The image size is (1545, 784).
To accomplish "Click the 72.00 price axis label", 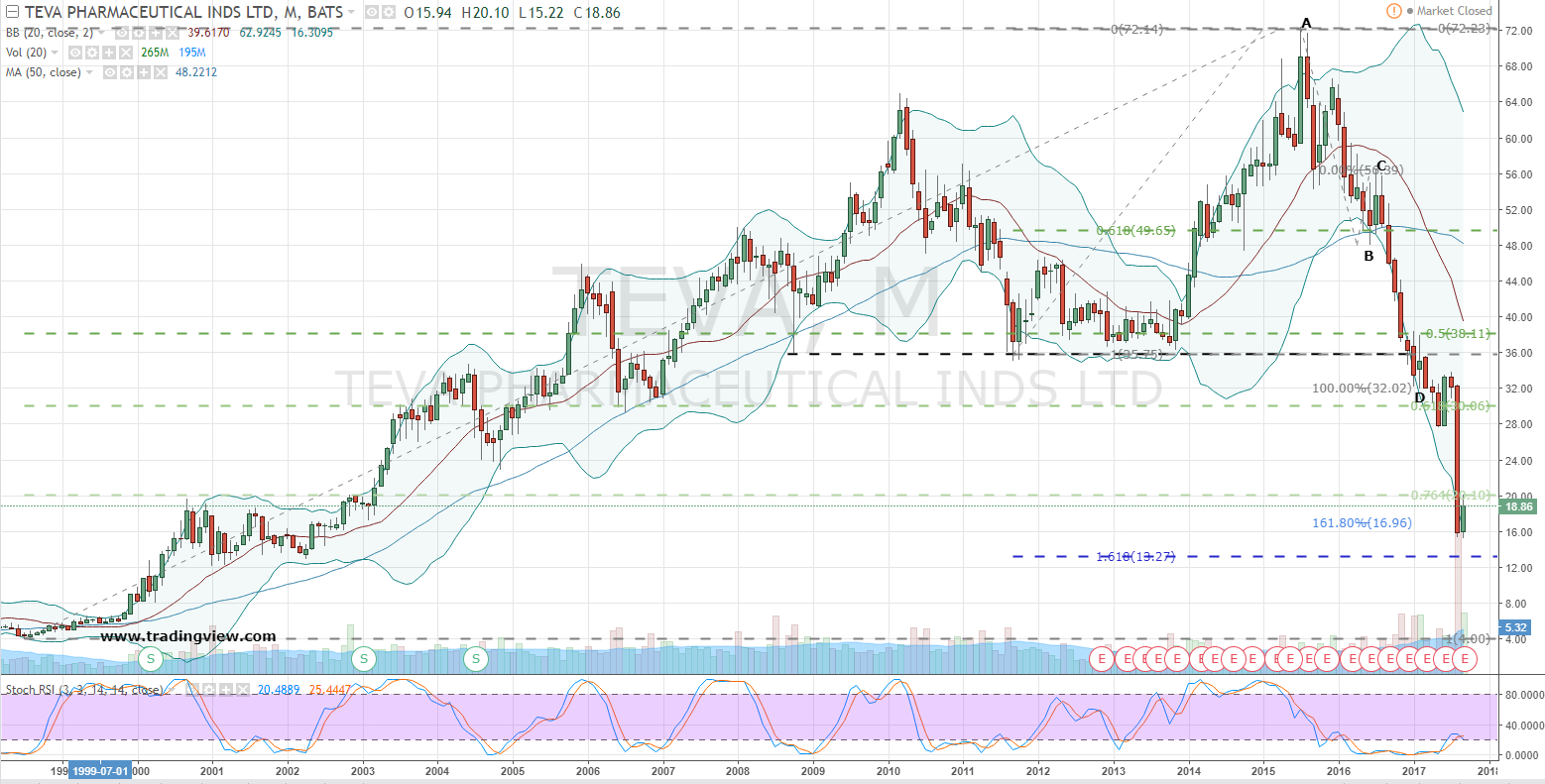I will 1518,31.
